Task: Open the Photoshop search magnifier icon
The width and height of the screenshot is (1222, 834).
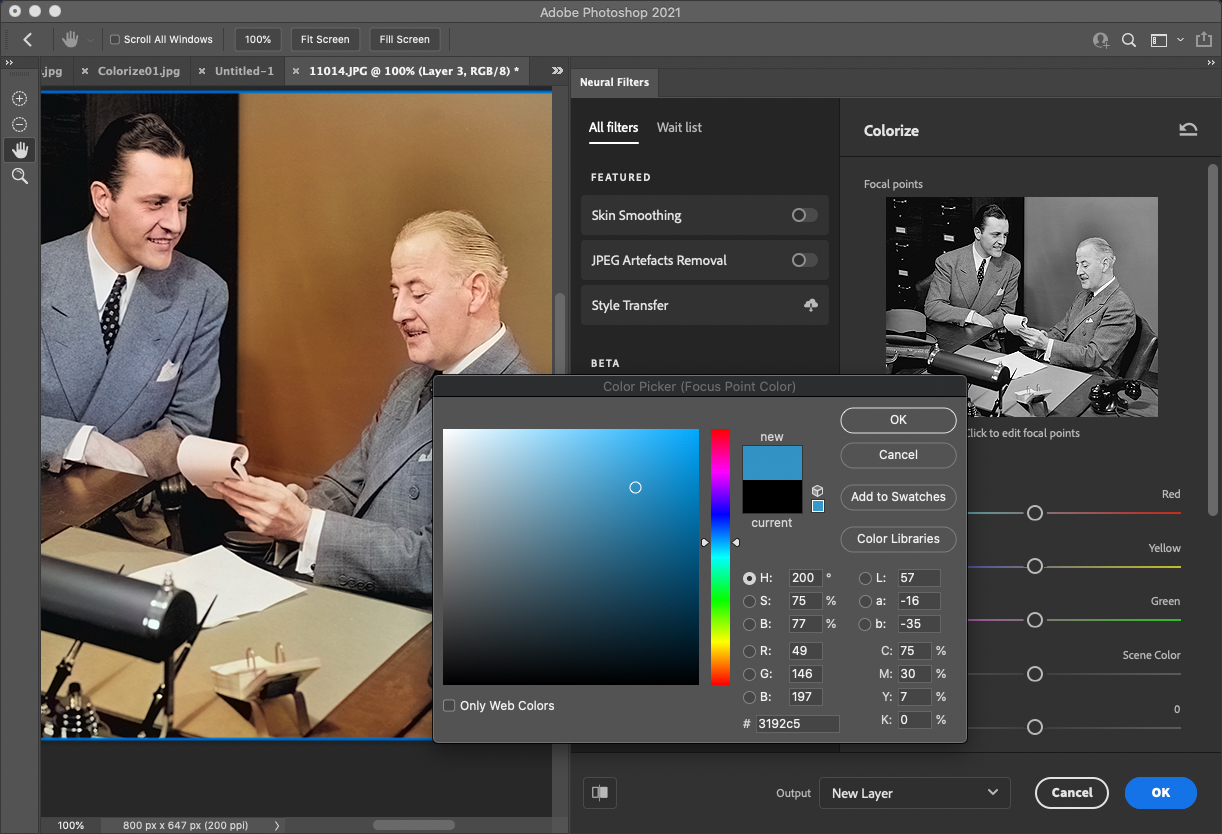Action: (x=1129, y=40)
